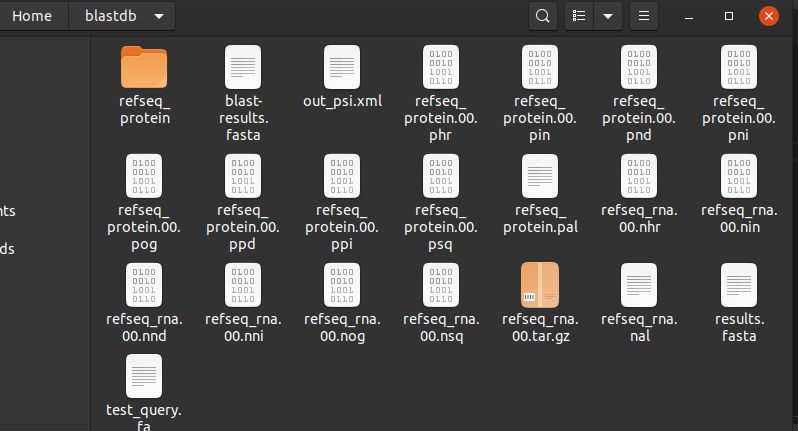Click the refseq_rna.00.tar.gz name label

540,327
